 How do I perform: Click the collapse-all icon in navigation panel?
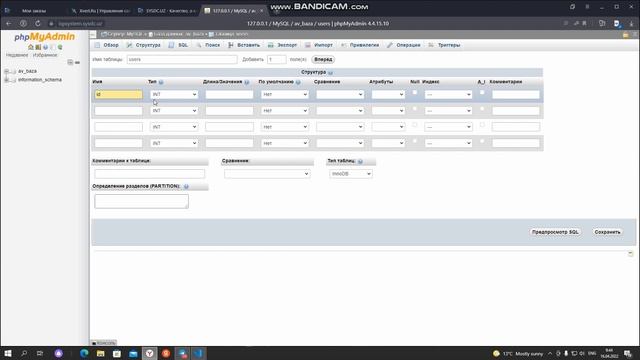click(70, 62)
